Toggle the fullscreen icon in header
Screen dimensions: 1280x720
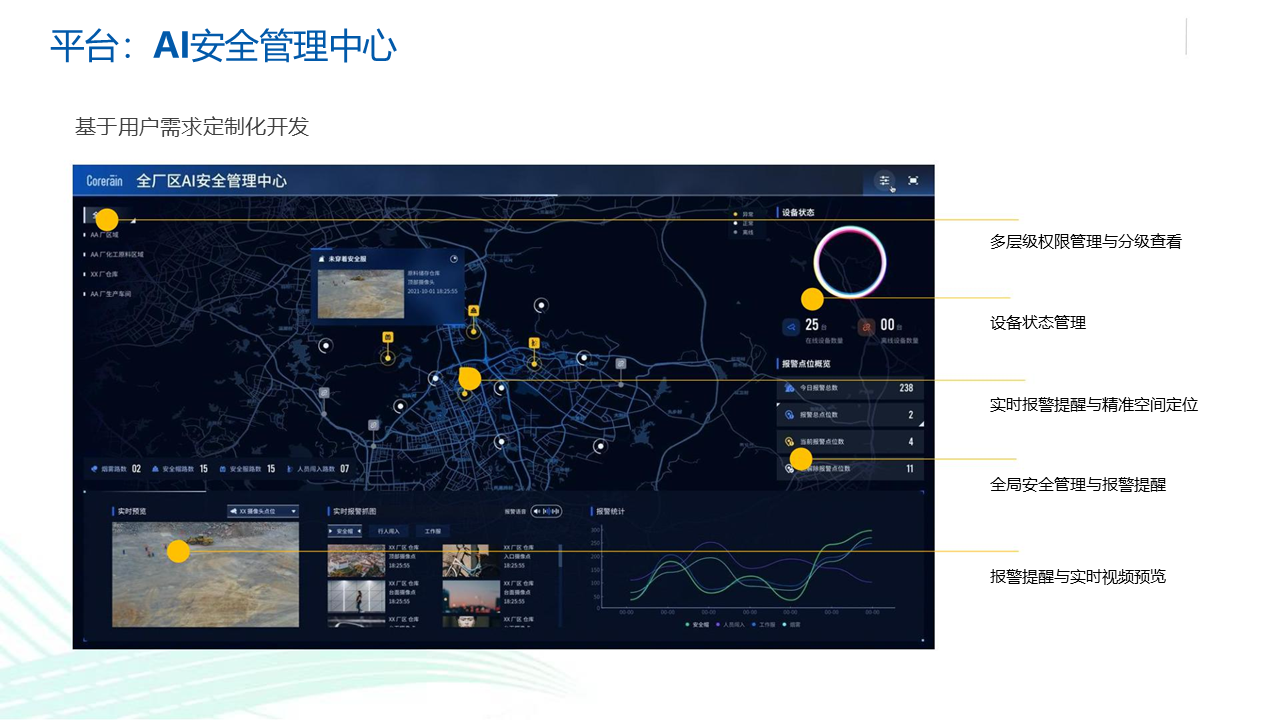coord(913,180)
